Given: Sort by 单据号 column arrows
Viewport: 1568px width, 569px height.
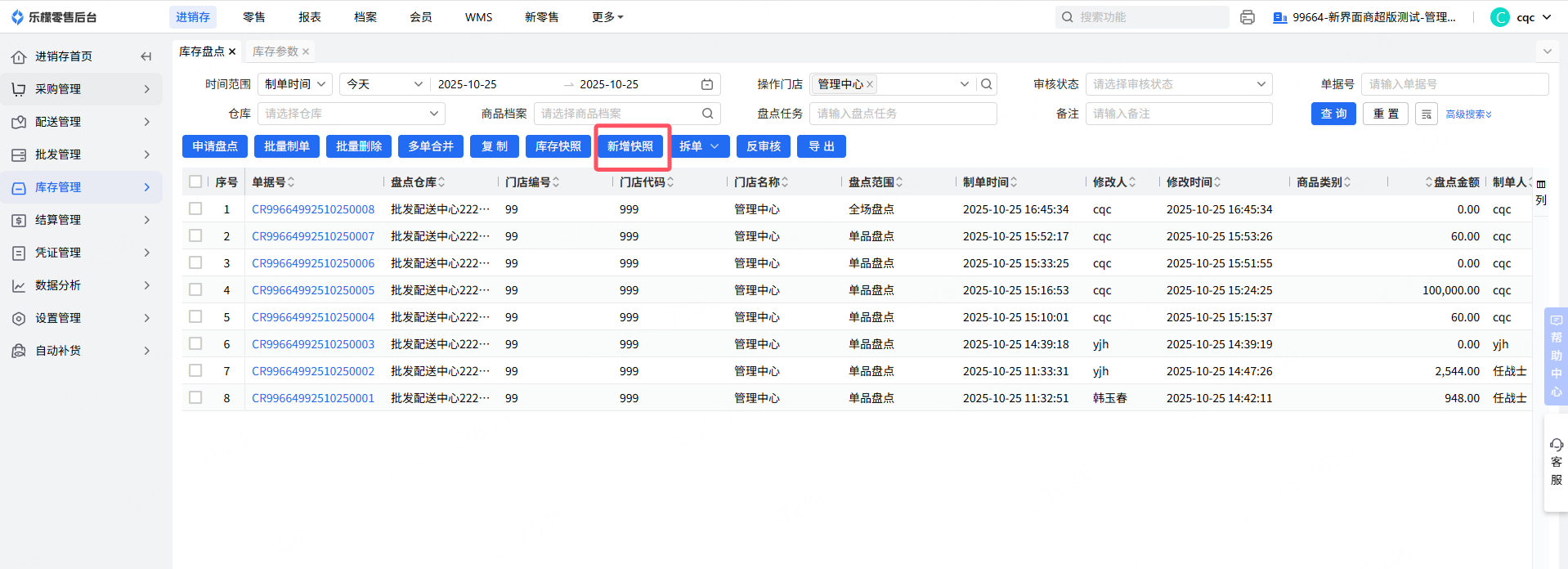Looking at the screenshot, I should point(291,182).
